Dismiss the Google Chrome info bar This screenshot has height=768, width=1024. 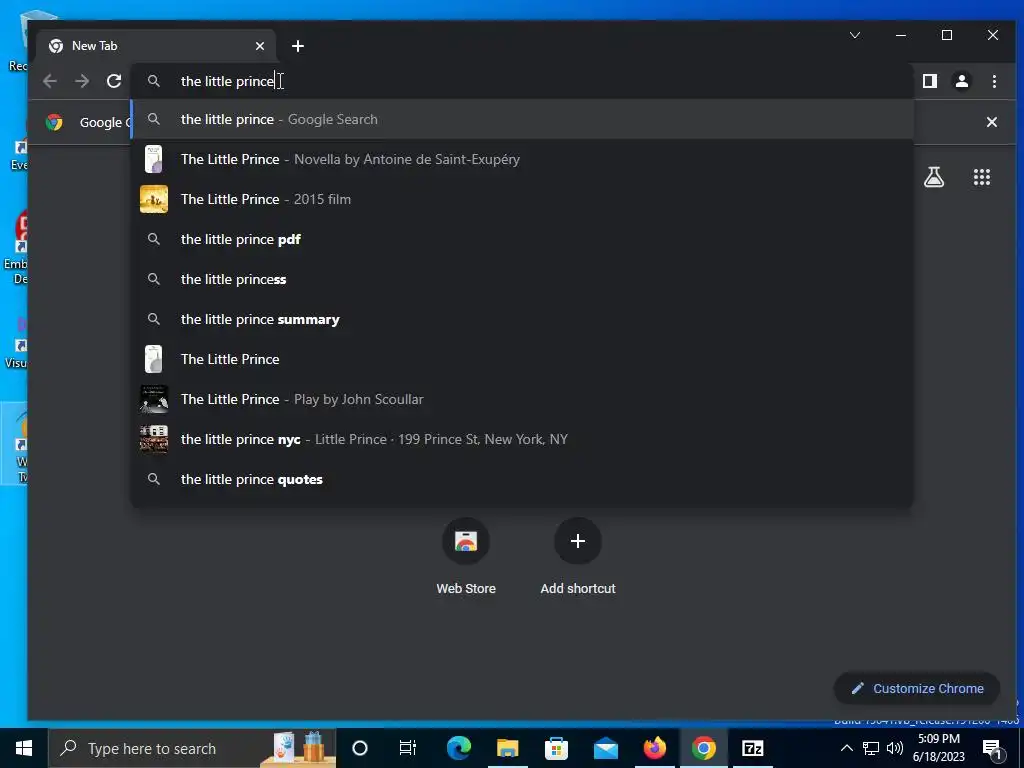click(991, 122)
